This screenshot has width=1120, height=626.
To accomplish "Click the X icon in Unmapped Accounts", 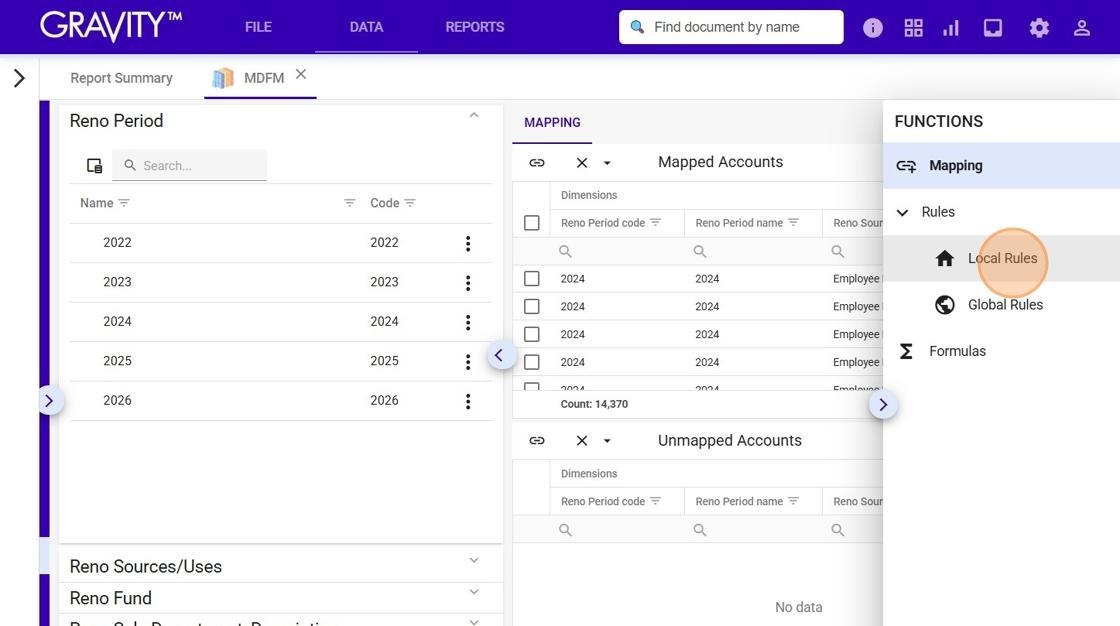I will pyautogui.click(x=581, y=441).
